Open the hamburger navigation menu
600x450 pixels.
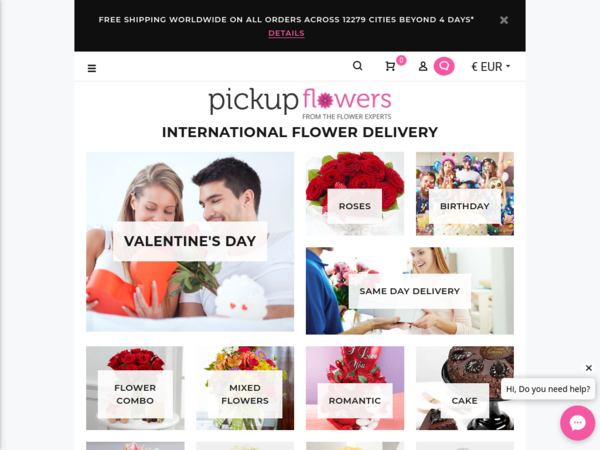(x=92, y=68)
